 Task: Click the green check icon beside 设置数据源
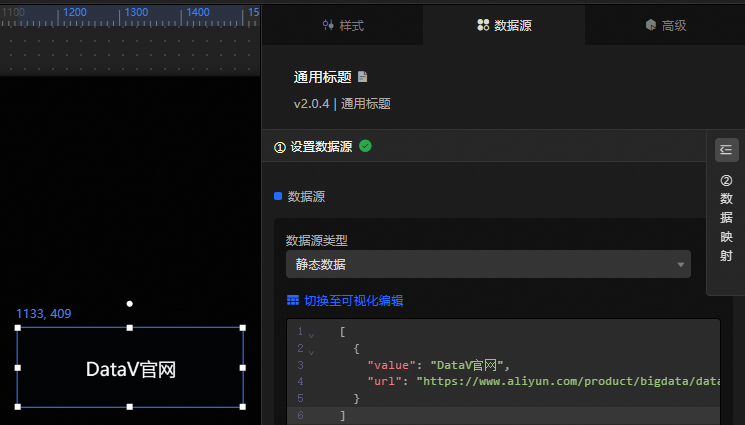tap(365, 146)
